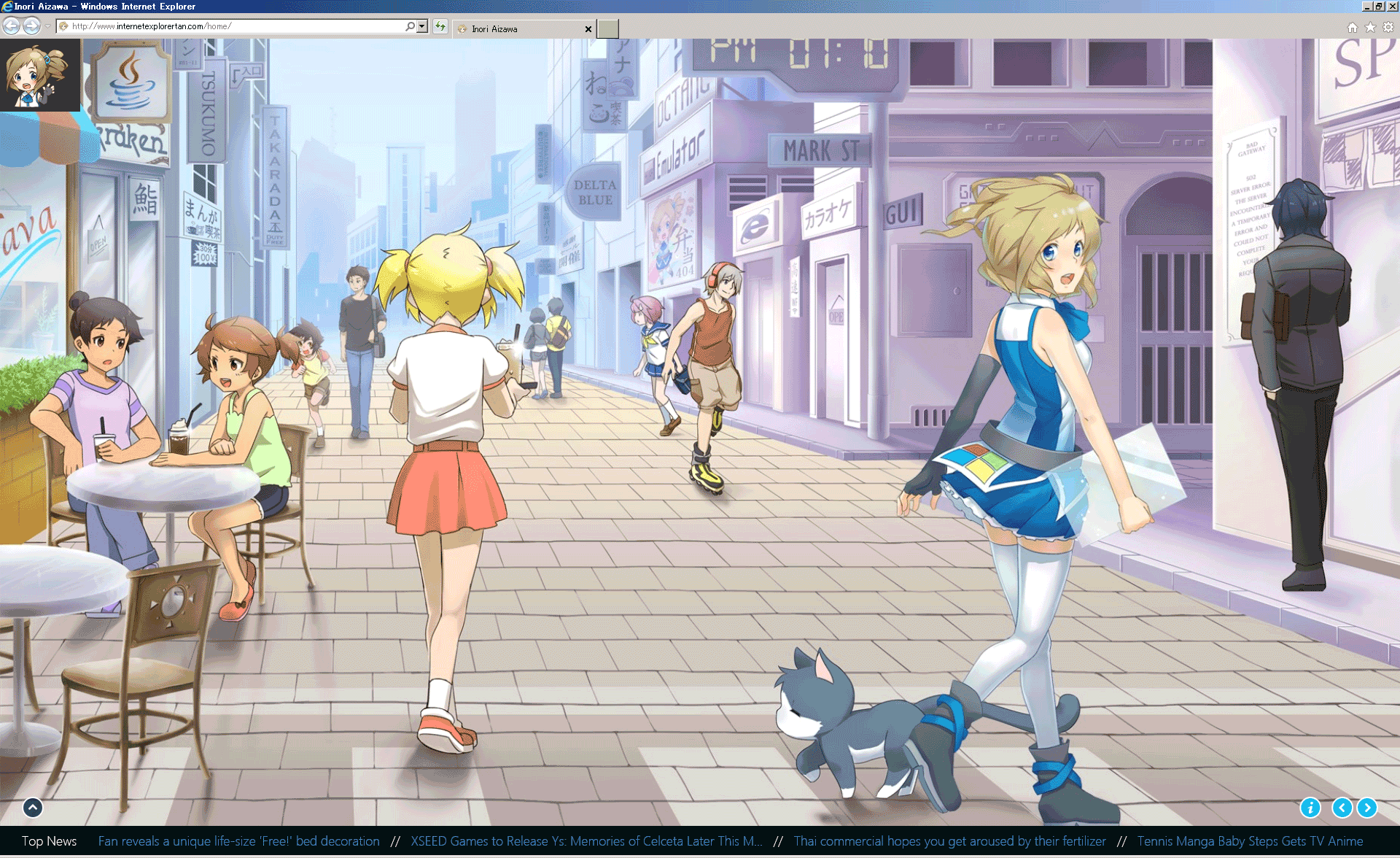Expand the menu using the up-chevron button
The image size is (1400, 858).
tap(33, 808)
